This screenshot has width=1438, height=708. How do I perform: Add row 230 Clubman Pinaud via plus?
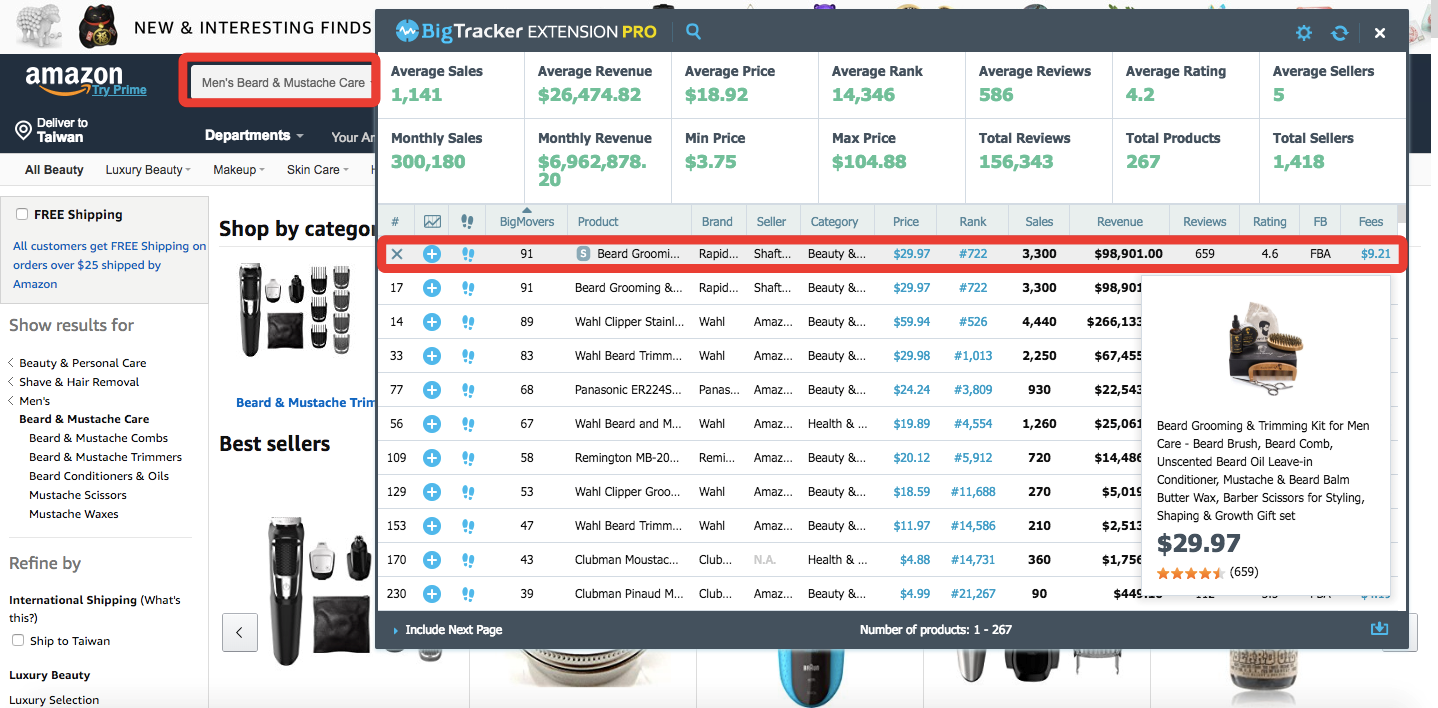coord(432,594)
